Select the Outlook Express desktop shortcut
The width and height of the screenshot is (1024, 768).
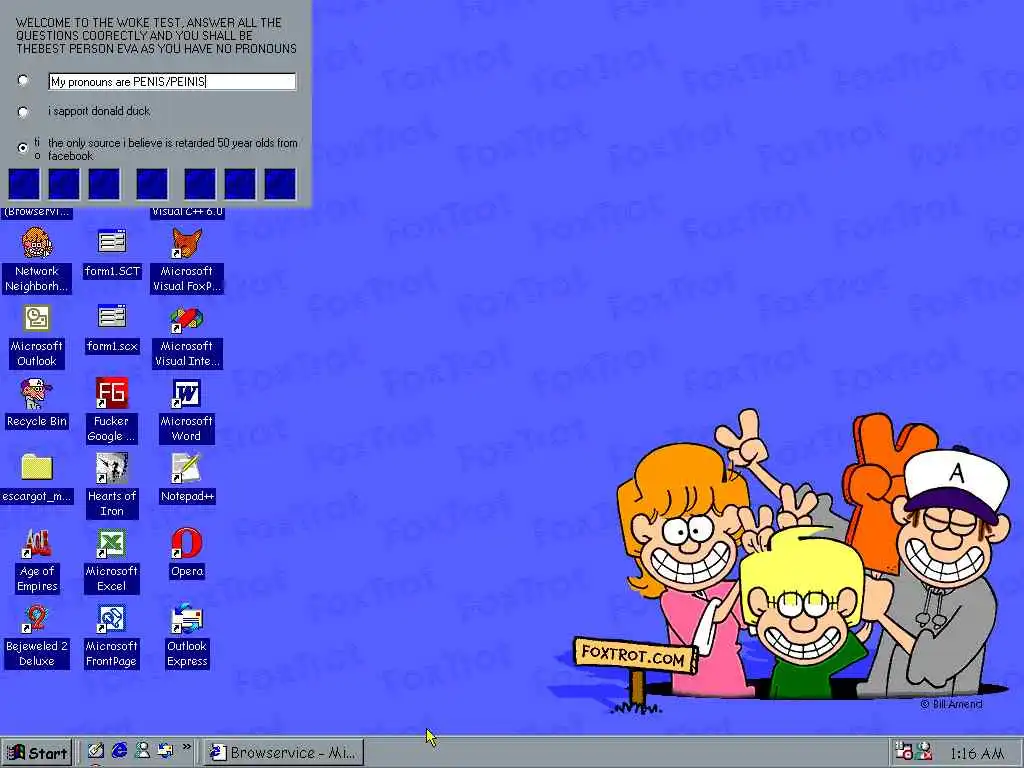point(187,636)
